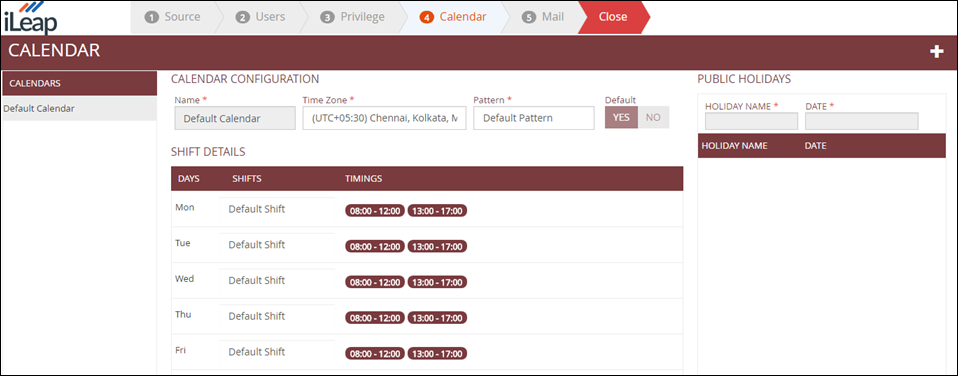Go to the Users step
The image size is (958, 376).
coord(261,17)
